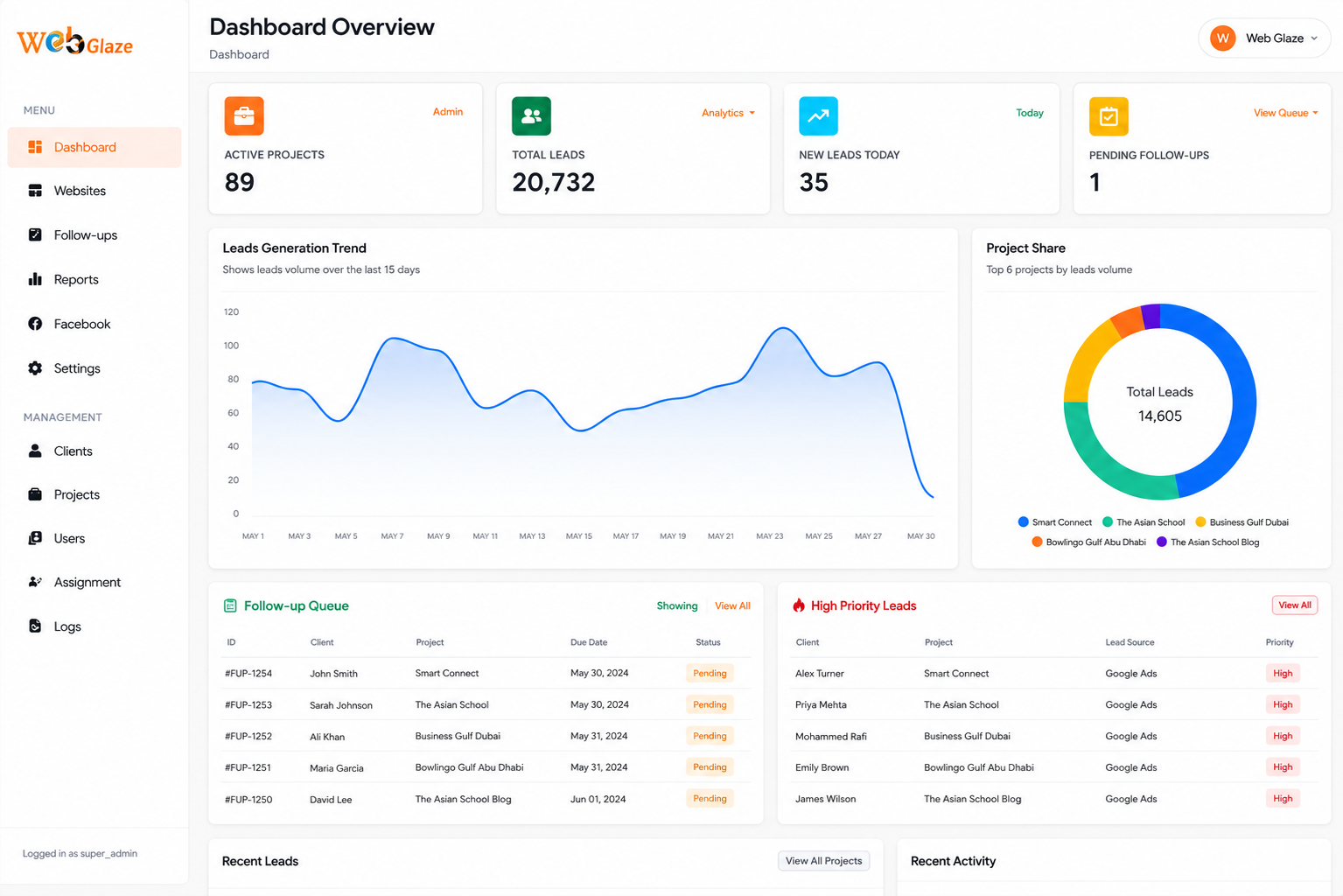
Task: Click the Facebook logo icon
Action: pyautogui.click(x=35, y=324)
